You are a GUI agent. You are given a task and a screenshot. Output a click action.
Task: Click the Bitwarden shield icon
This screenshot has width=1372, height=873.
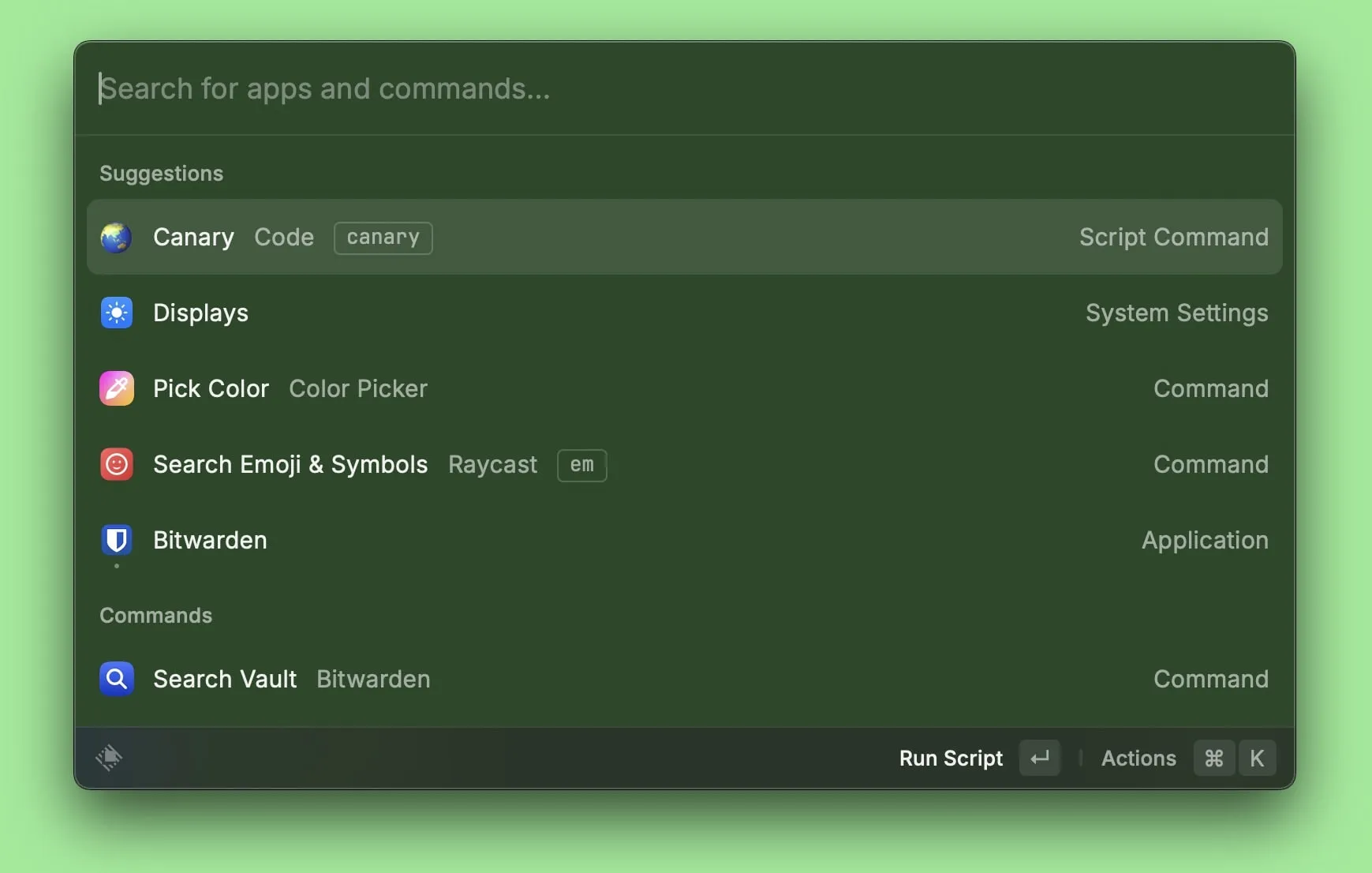(116, 541)
